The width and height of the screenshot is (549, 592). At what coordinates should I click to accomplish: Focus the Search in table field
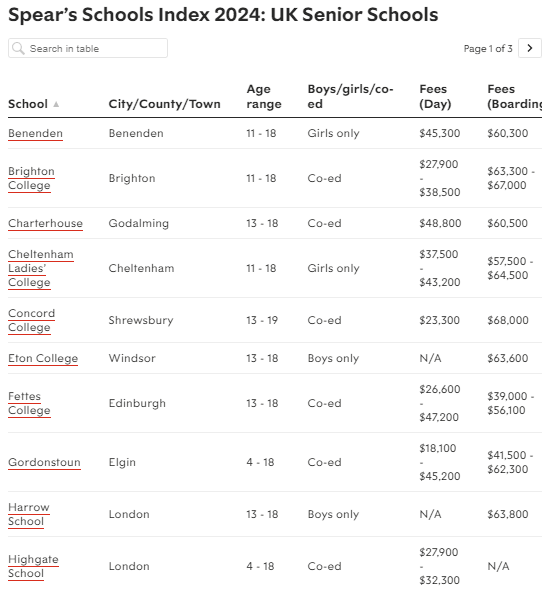pyautogui.click(x=88, y=48)
